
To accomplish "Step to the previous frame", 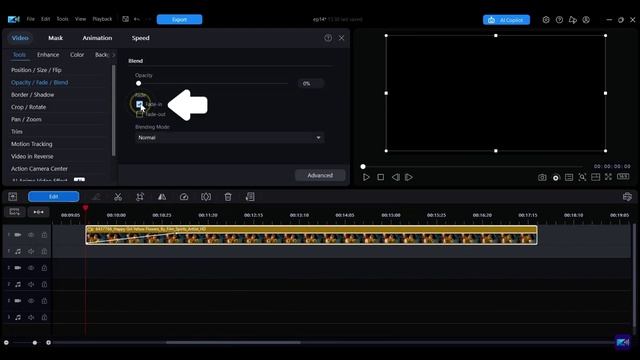I will (396, 177).
